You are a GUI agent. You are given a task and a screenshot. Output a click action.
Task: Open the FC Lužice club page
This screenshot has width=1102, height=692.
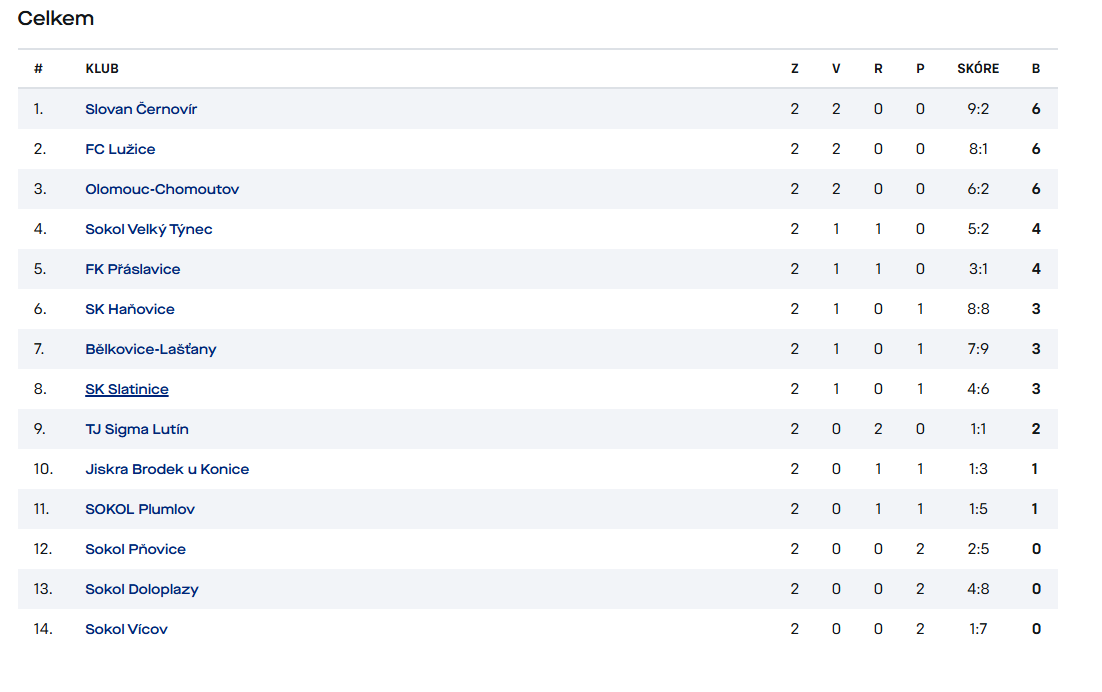(120, 149)
